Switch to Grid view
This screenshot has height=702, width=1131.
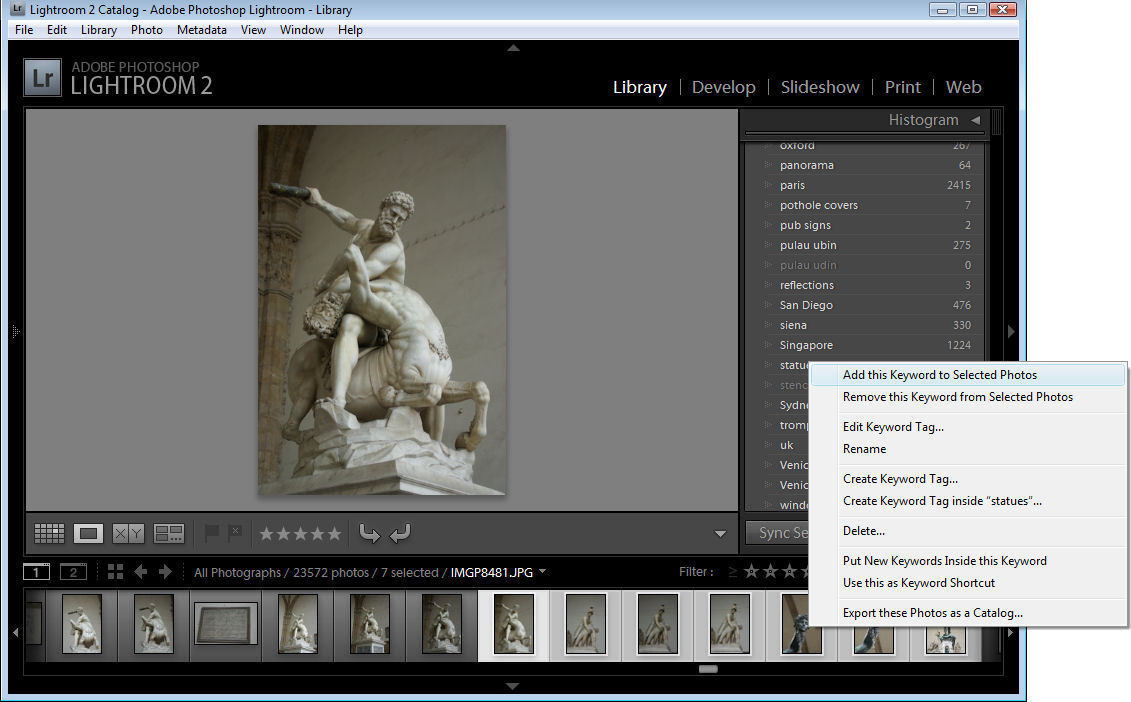[x=49, y=533]
